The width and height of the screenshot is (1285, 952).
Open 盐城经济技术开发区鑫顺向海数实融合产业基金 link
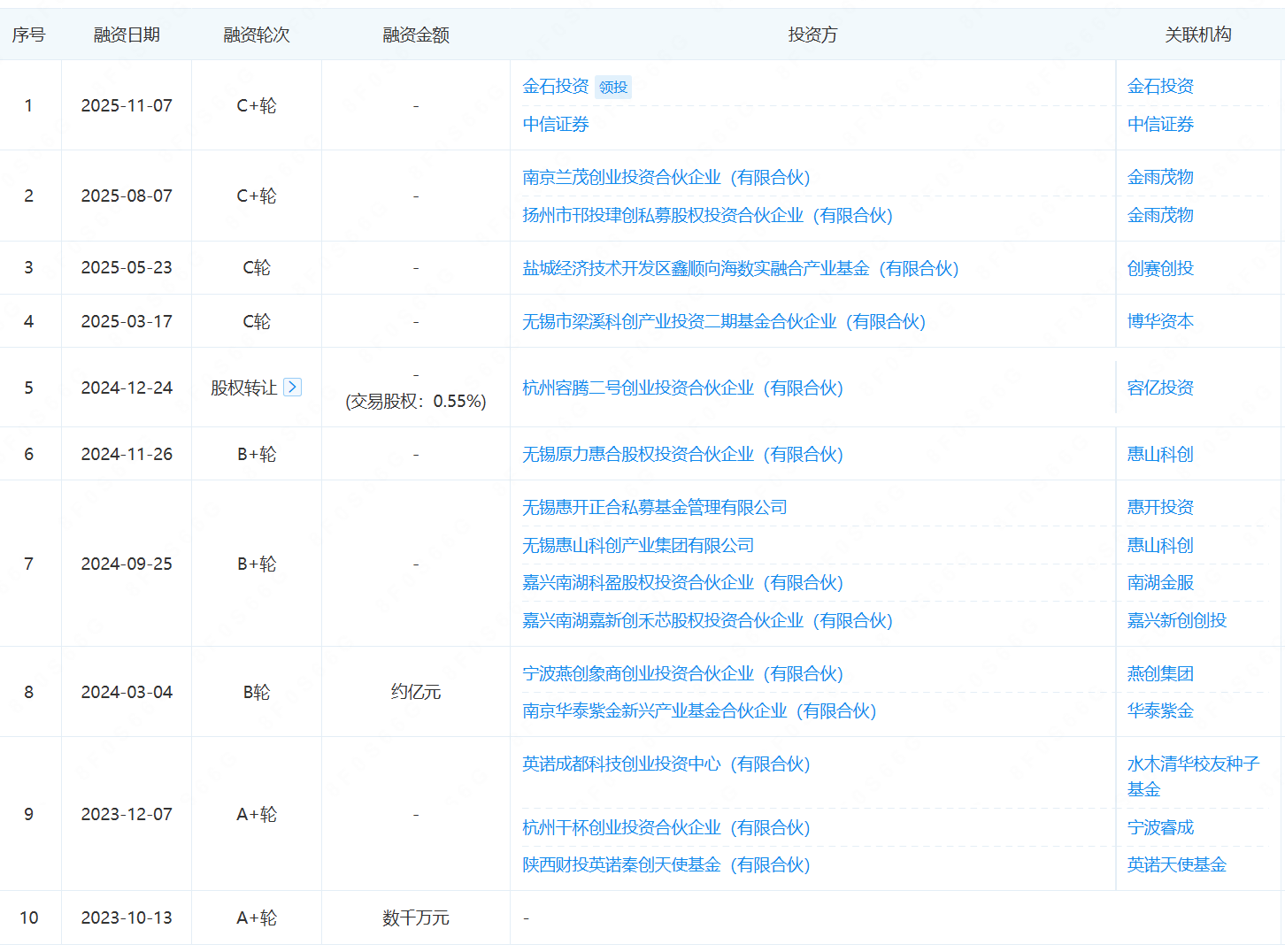(x=740, y=268)
